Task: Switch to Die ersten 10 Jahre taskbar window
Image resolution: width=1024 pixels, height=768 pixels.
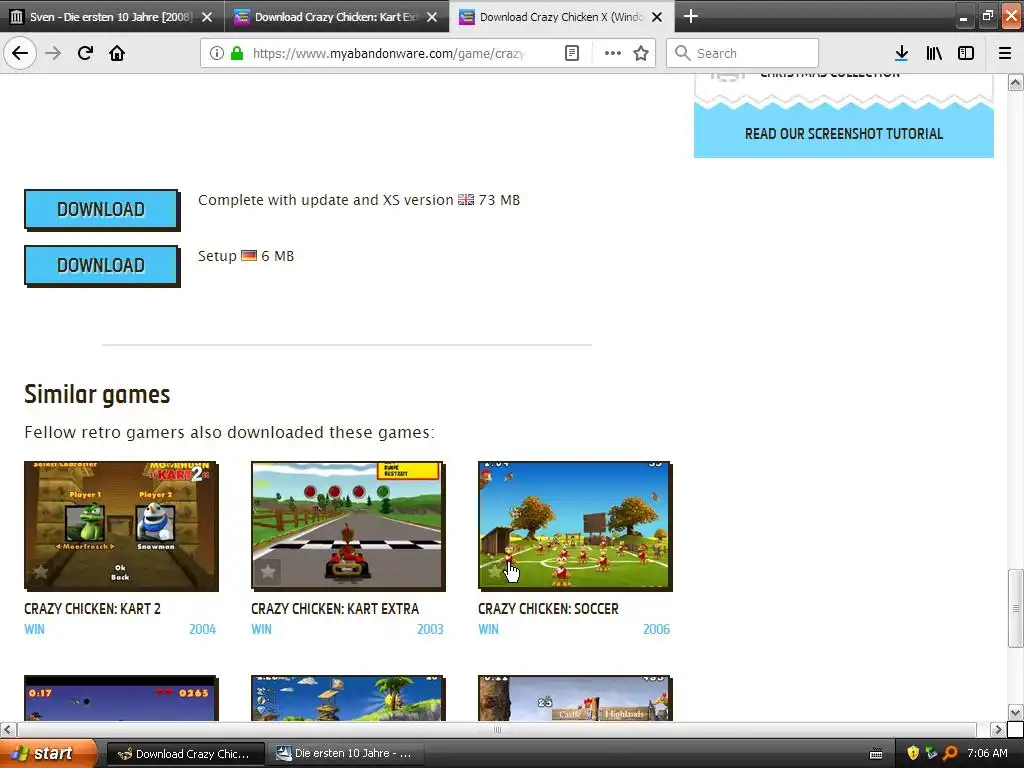Action: pos(346,754)
